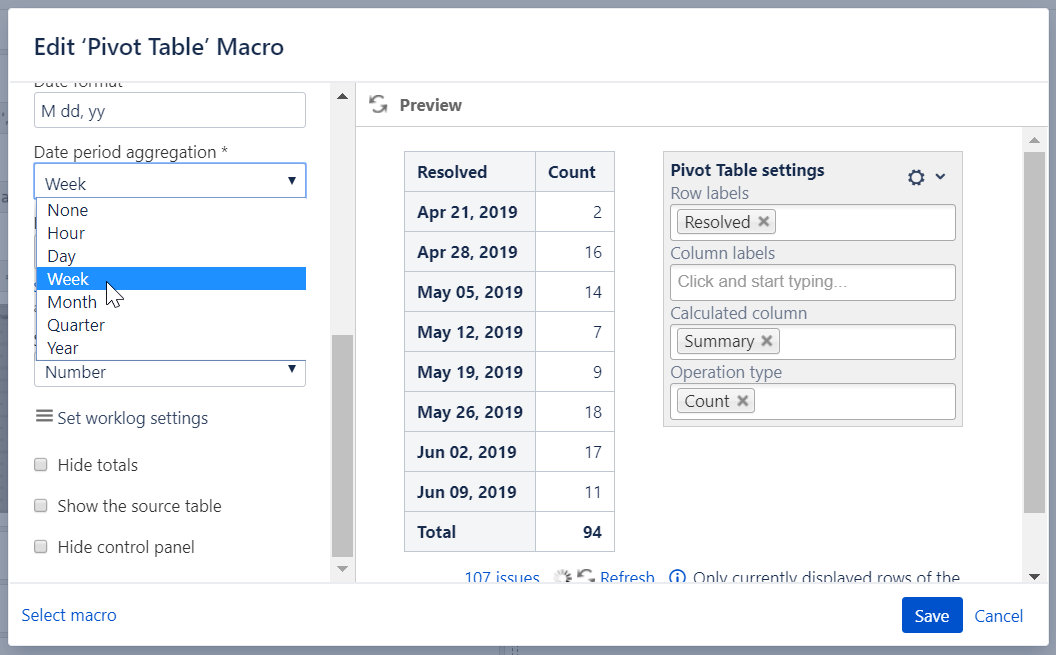Toggle the Hide control panel checkbox
Viewport: 1056px width, 655px height.
[41, 547]
